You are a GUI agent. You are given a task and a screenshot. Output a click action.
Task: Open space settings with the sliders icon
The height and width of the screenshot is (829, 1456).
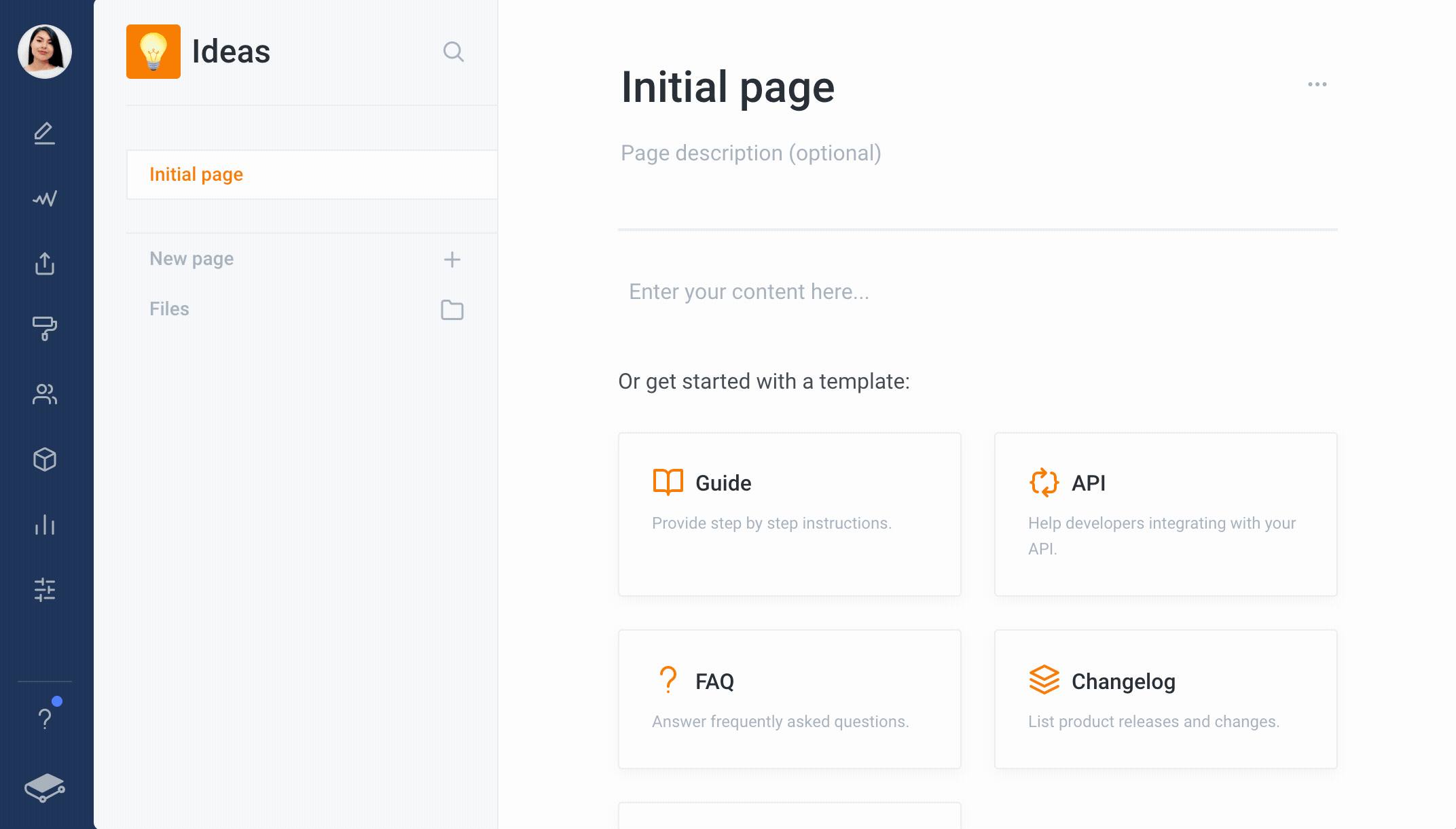click(x=44, y=590)
